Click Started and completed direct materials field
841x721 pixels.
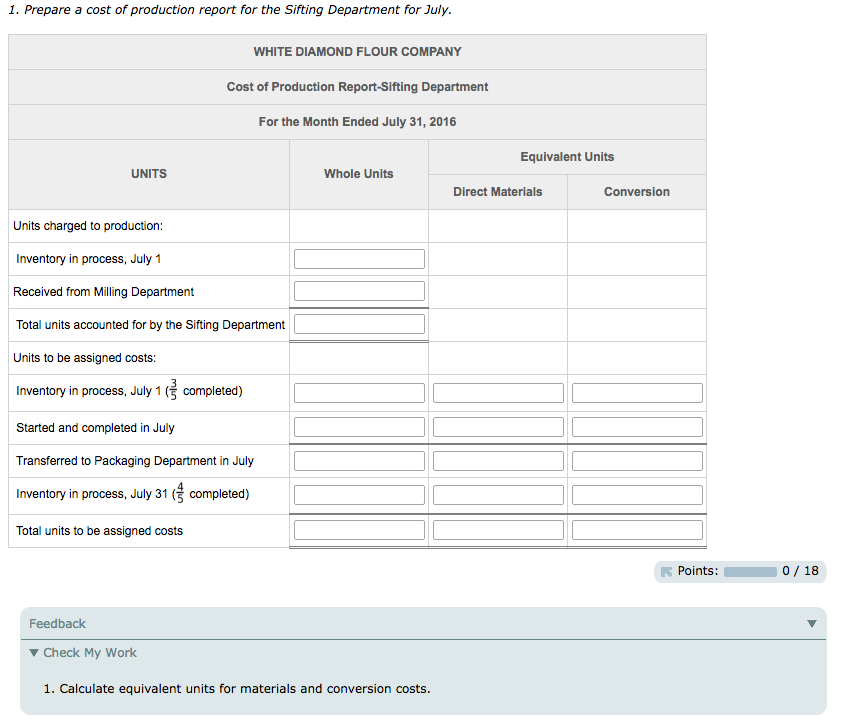tap(498, 427)
